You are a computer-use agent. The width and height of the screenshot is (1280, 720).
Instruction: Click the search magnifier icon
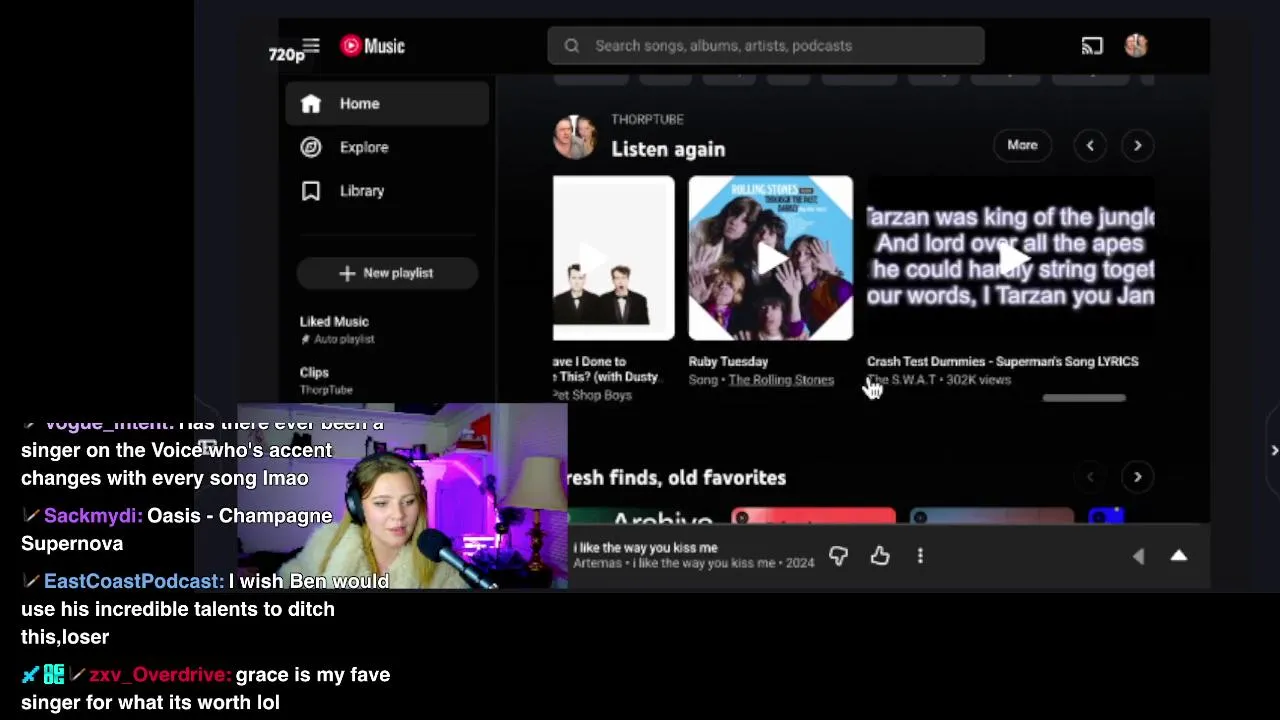(x=571, y=46)
